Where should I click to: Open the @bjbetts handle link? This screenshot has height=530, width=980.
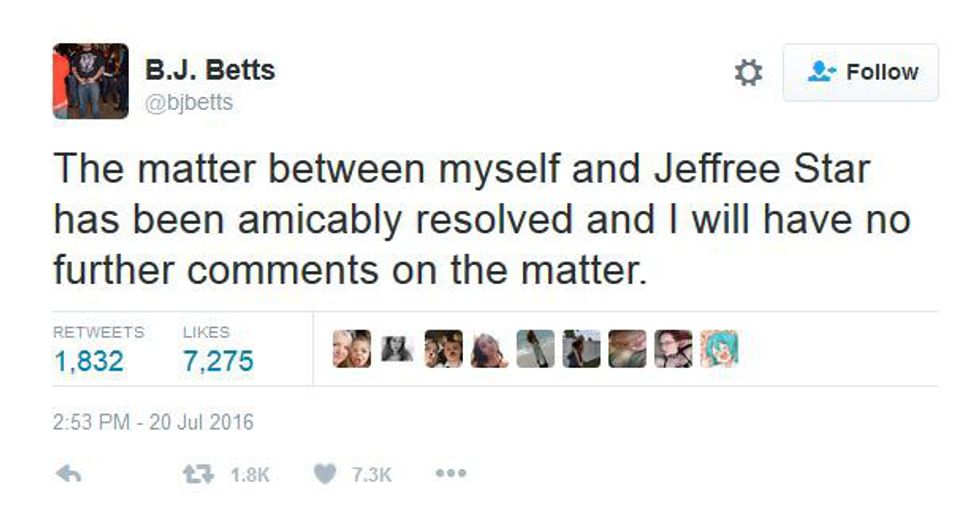click(189, 102)
